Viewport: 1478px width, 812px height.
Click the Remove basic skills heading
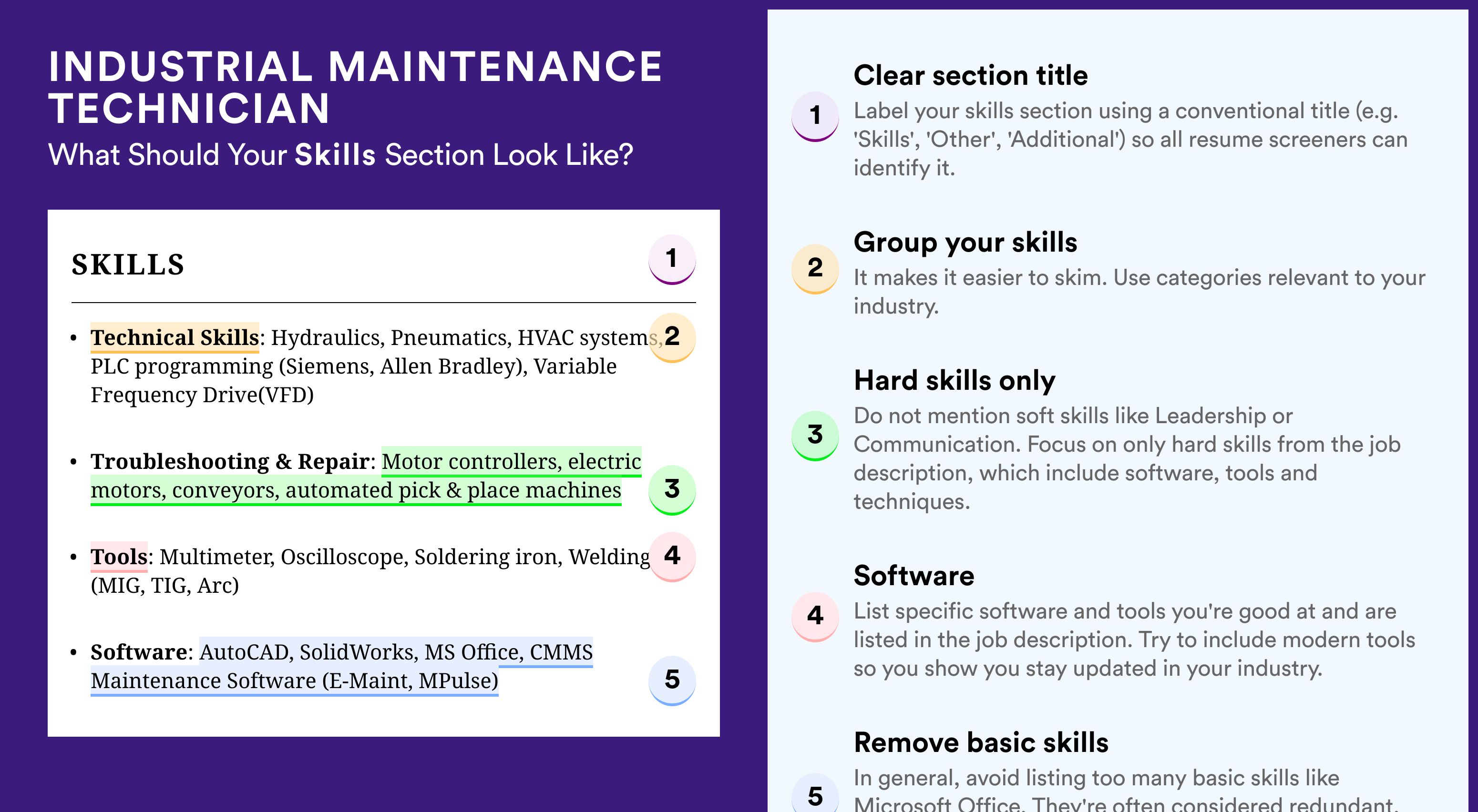(x=981, y=742)
